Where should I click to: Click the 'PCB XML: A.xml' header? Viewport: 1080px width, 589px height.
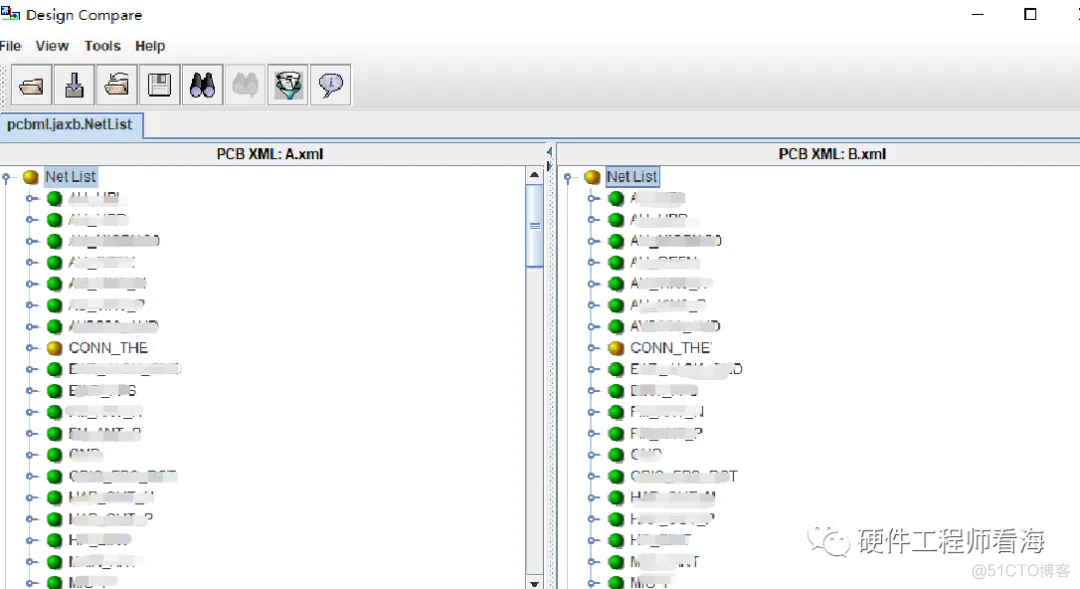[270, 154]
